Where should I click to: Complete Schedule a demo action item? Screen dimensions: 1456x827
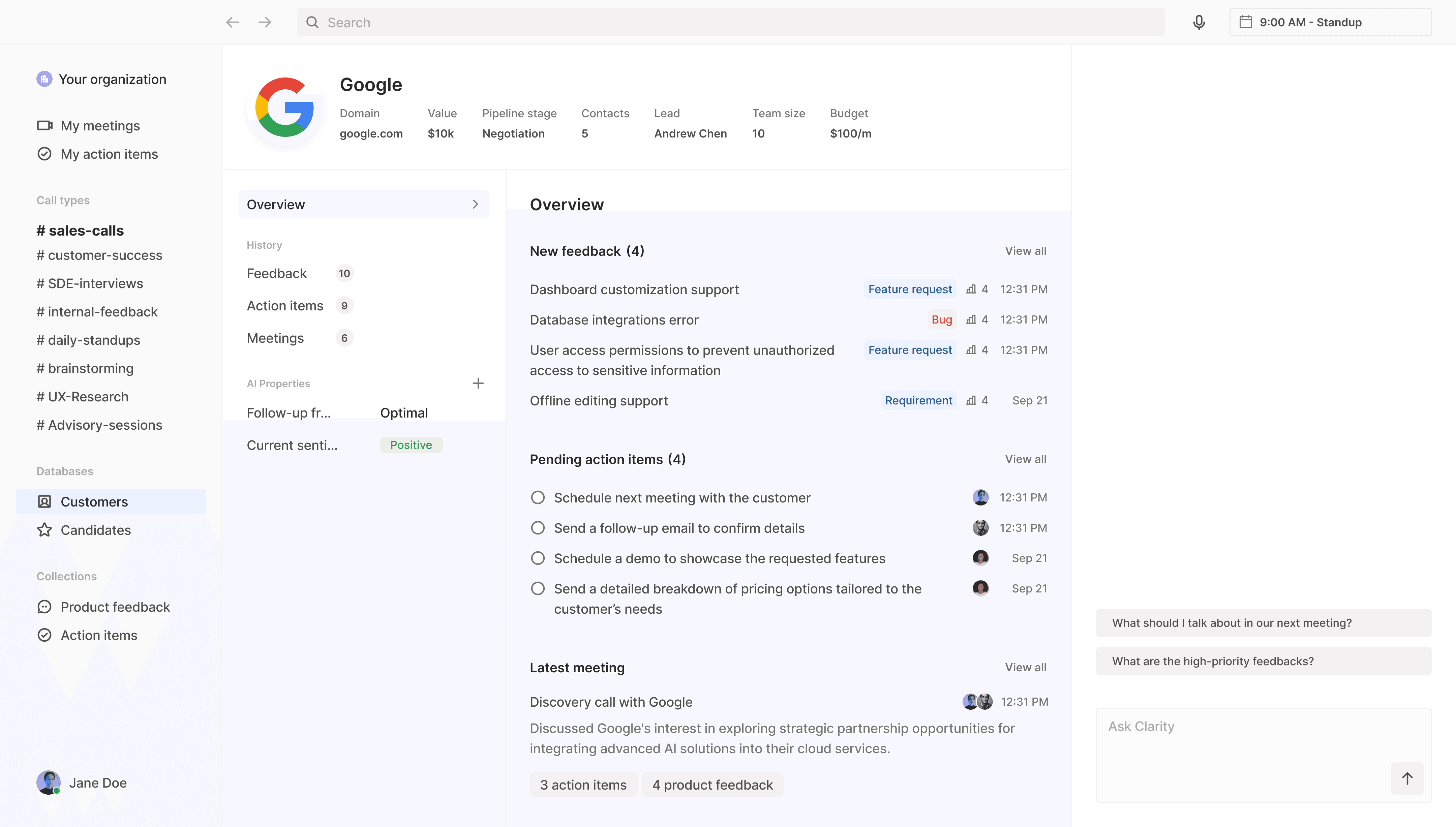click(x=537, y=558)
